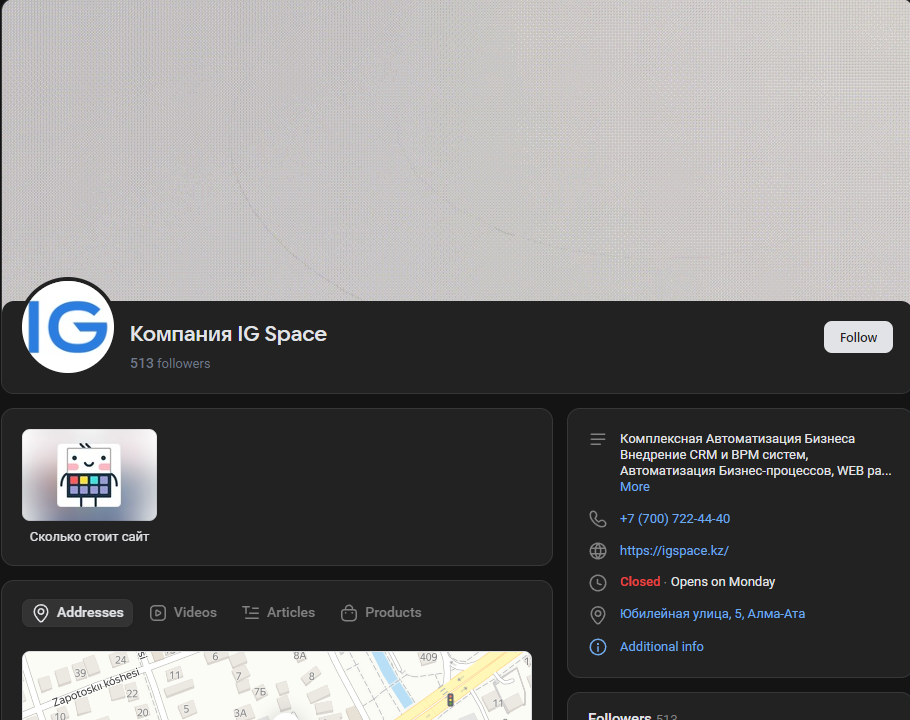Select the Addresses tab
The image size is (910, 720).
(x=78, y=613)
